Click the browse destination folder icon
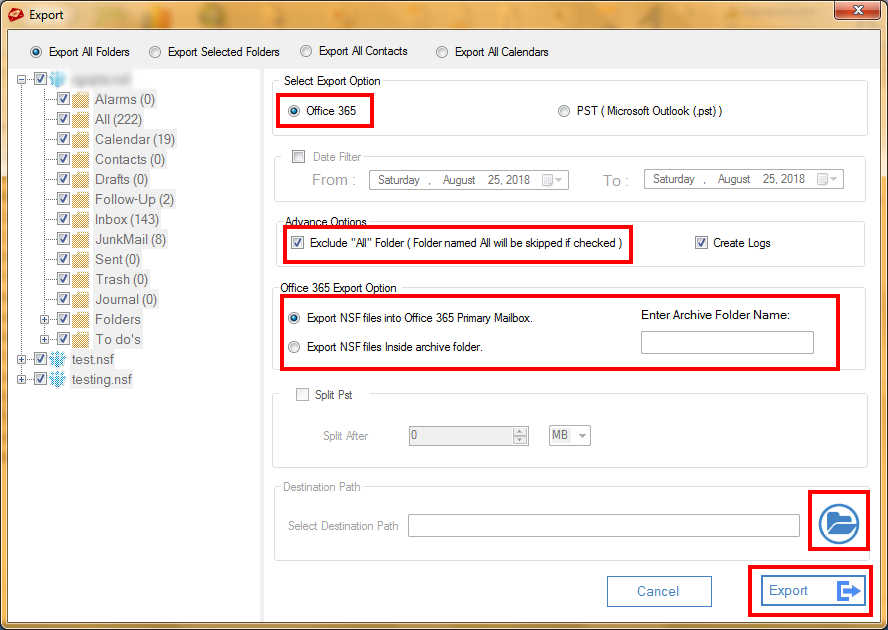This screenshot has height=630, width=888. (x=839, y=523)
